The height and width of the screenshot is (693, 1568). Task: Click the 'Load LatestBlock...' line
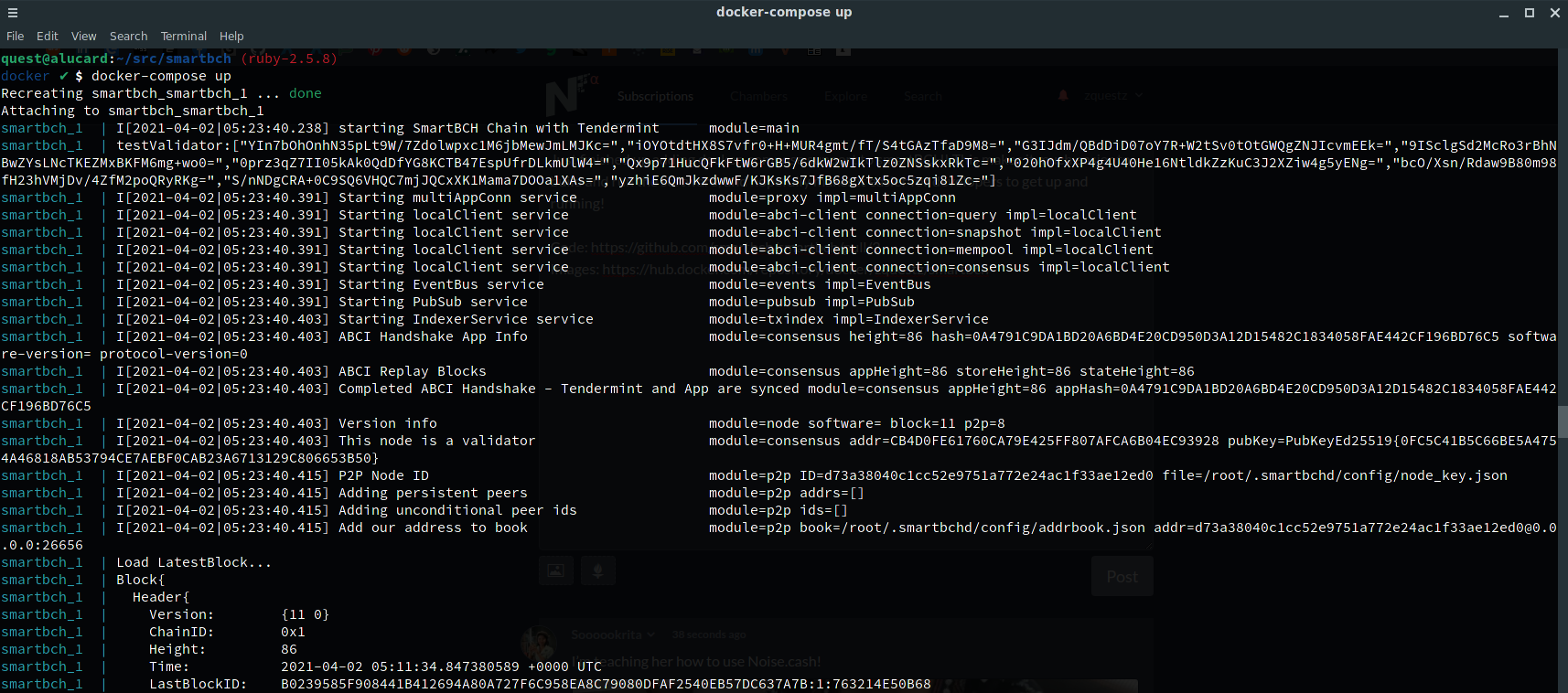194,562
